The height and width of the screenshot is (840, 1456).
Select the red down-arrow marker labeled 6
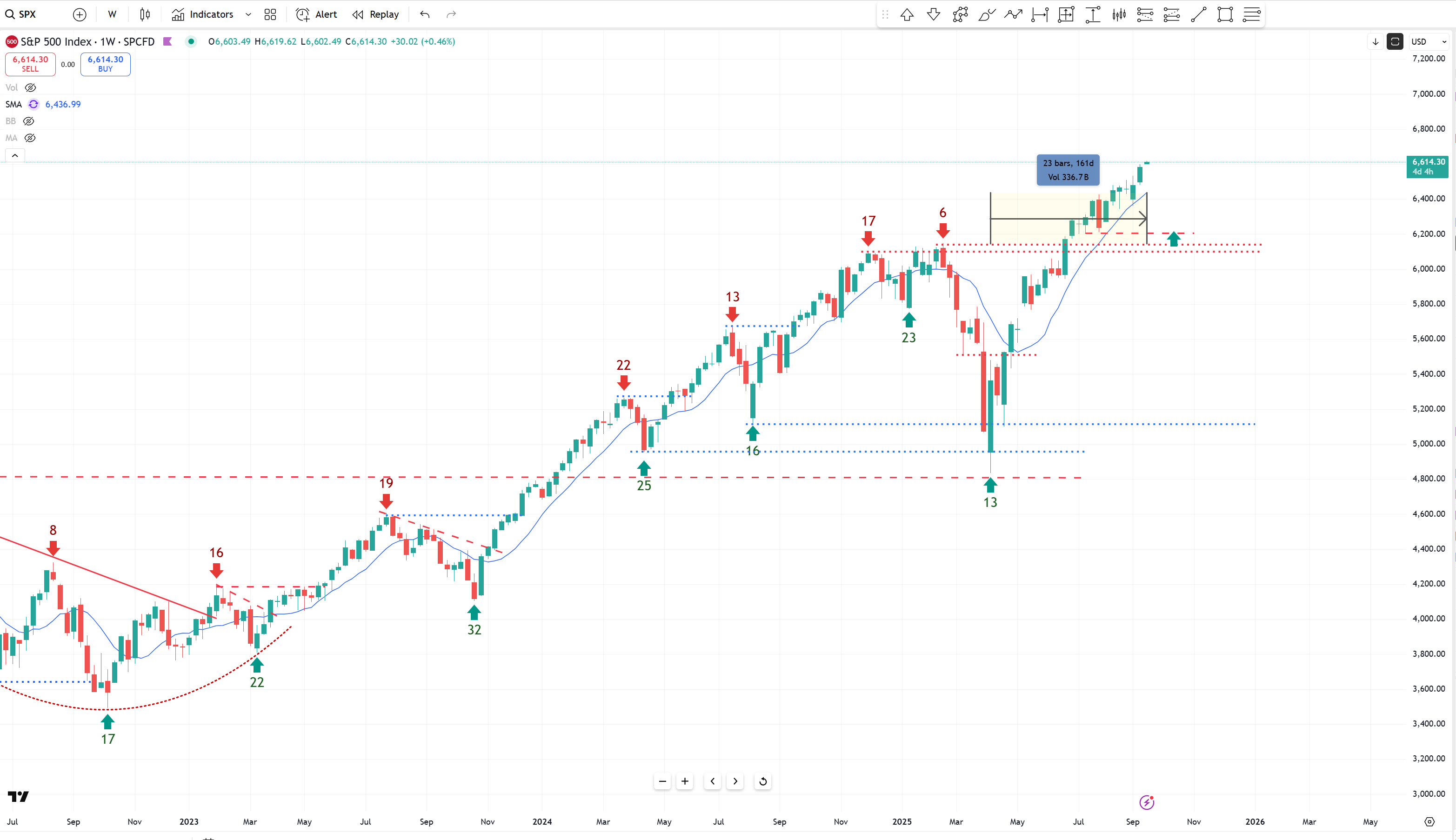tap(942, 231)
